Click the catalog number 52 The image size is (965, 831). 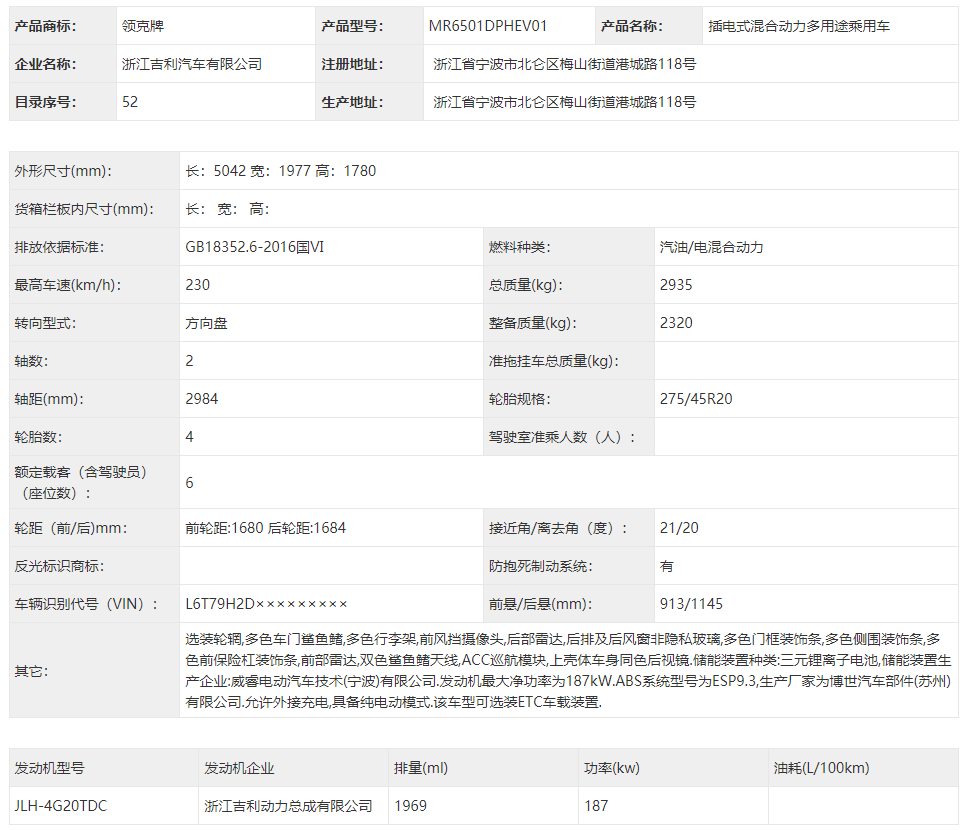tap(130, 102)
